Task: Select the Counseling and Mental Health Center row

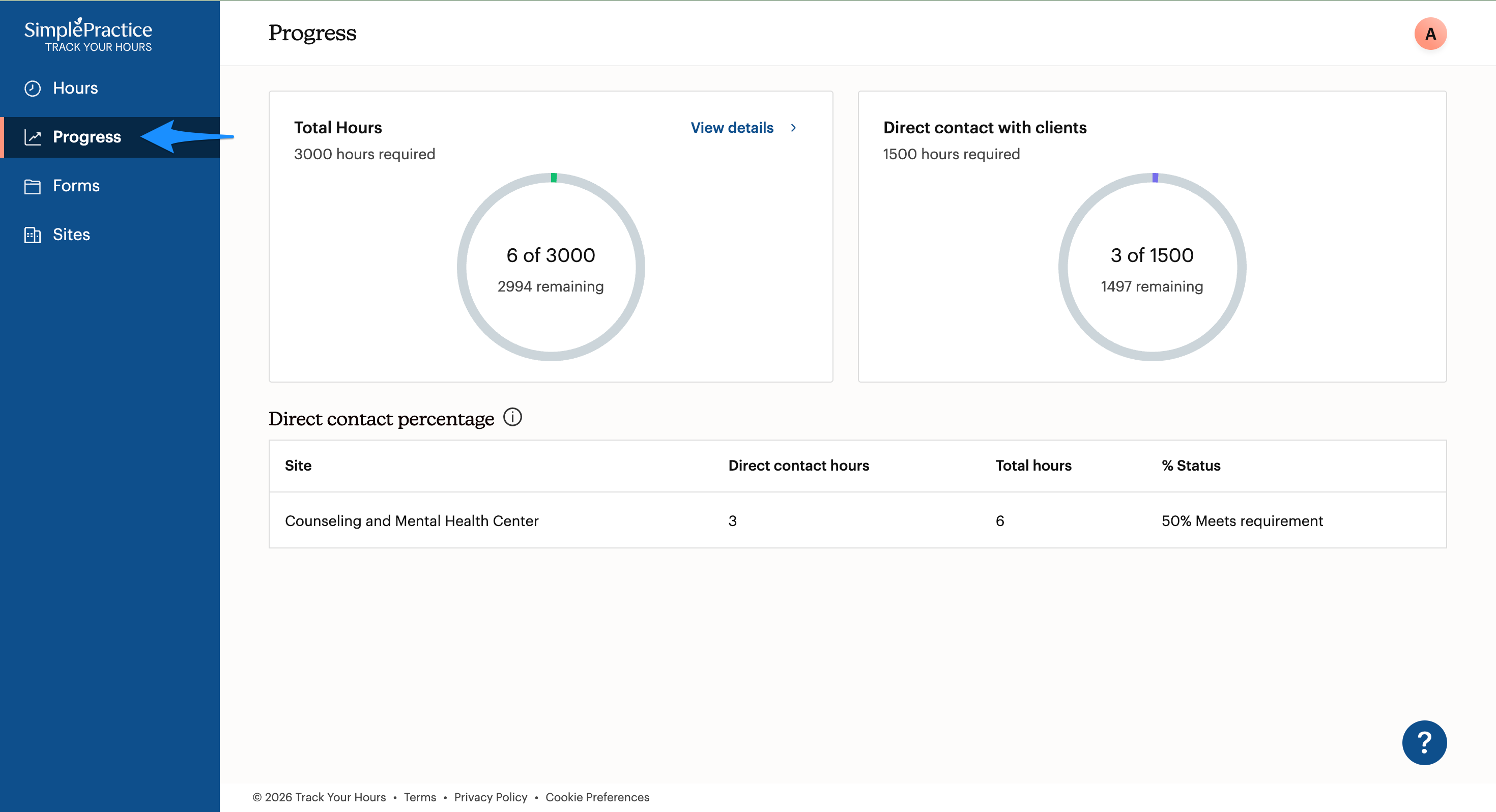Action: (857, 520)
